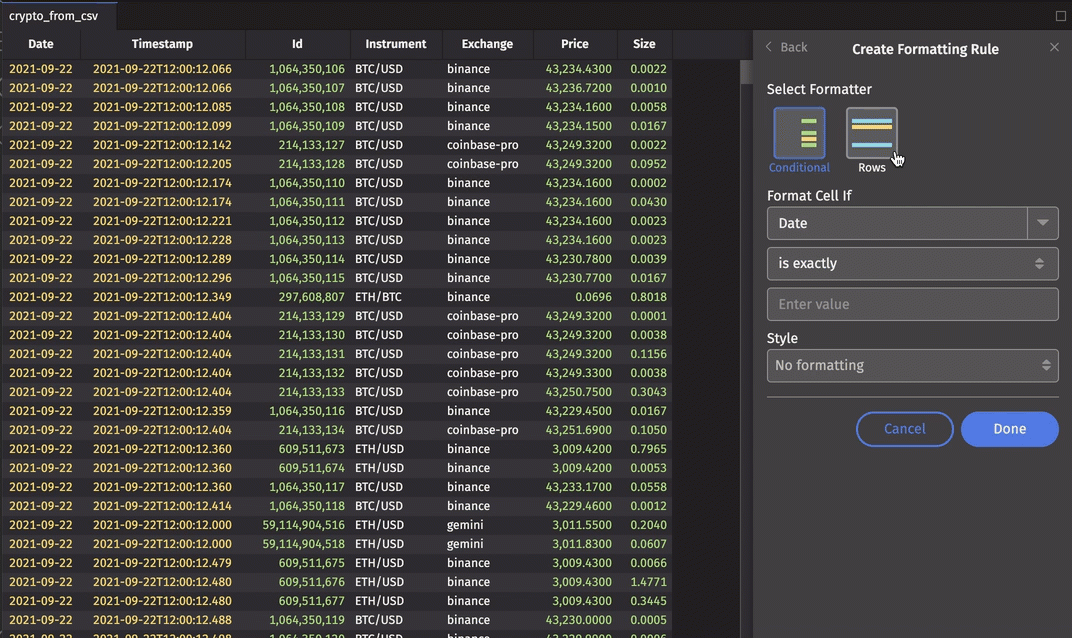Image resolution: width=1072 pixels, height=638 pixels.
Task: Click the Size column header
Action: [644, 44]
